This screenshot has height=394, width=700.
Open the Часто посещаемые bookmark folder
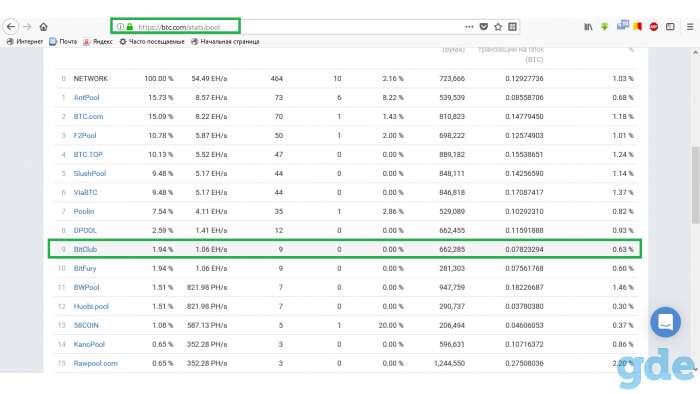[x=152, y=41]
